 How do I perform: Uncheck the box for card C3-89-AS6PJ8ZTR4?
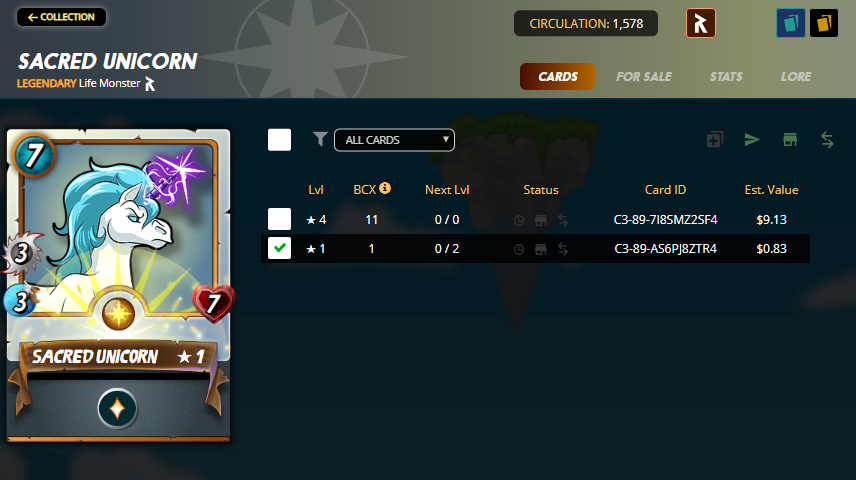pyautogui.click(x=279, y=248)
